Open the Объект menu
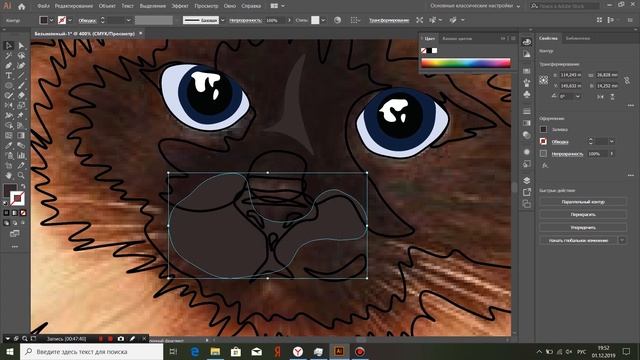Screen dimensions: 640x360 [x=107, y=6]
